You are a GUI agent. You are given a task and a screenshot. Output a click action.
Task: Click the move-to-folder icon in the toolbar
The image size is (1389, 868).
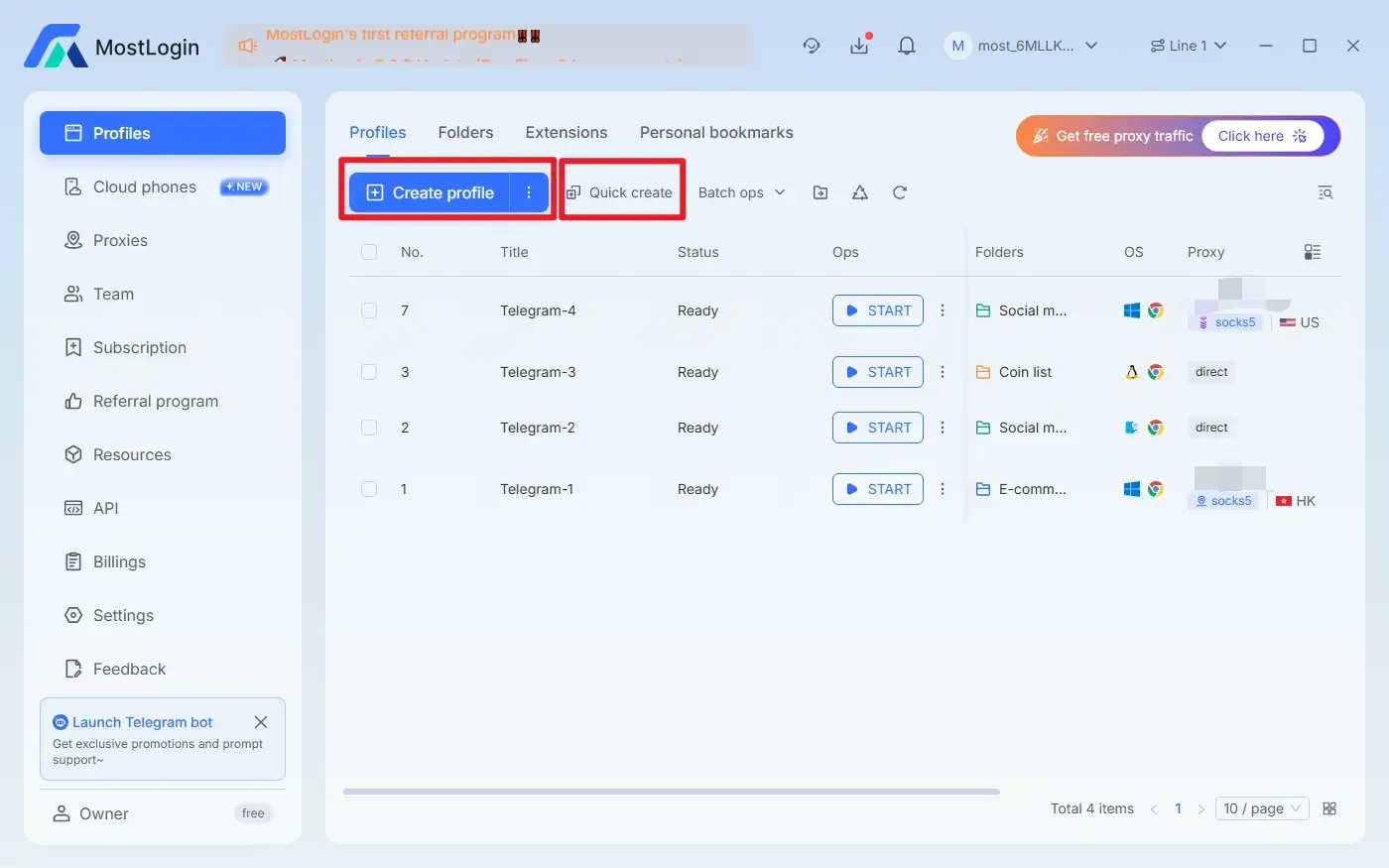(x=821, y=192)
